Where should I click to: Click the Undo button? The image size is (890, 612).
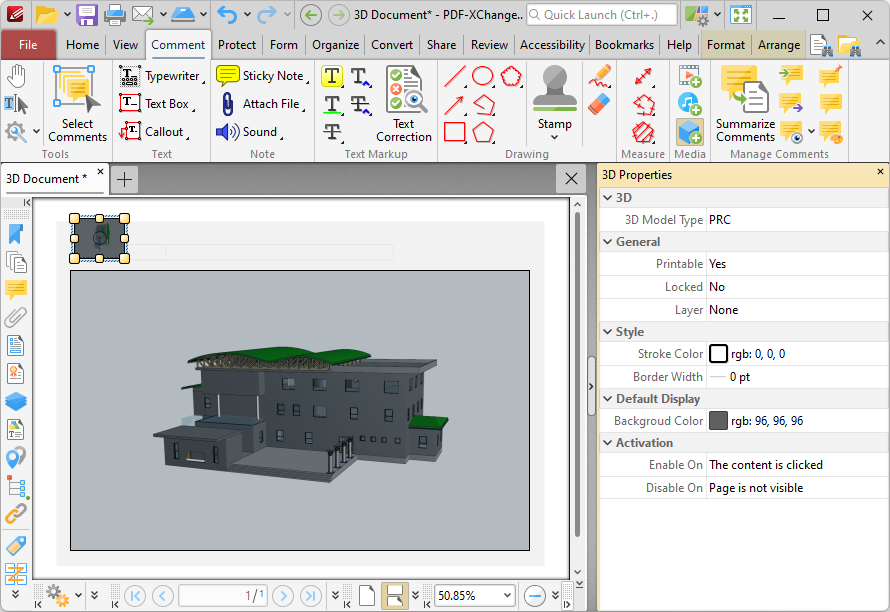tap(228, 15)
